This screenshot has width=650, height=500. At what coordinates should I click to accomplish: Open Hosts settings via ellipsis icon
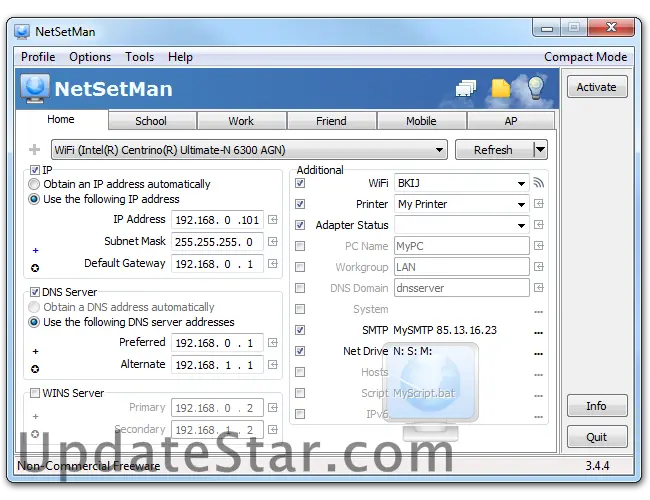click(538, 375)
